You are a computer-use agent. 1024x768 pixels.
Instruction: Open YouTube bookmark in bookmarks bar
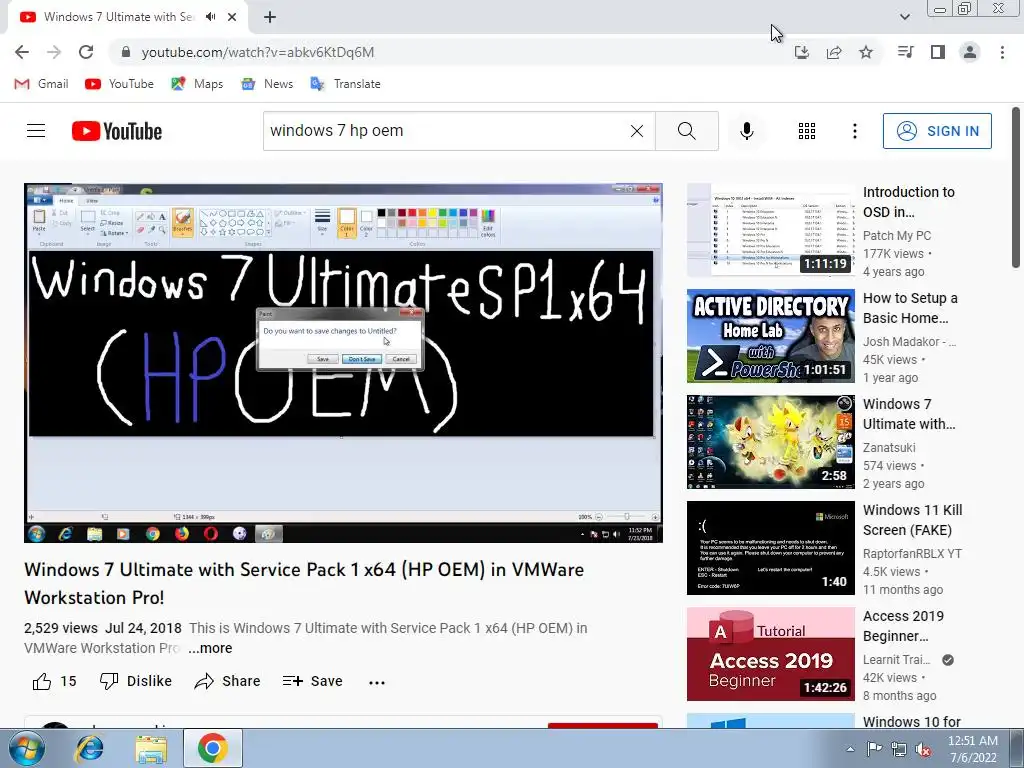click(x=120, y=84)
